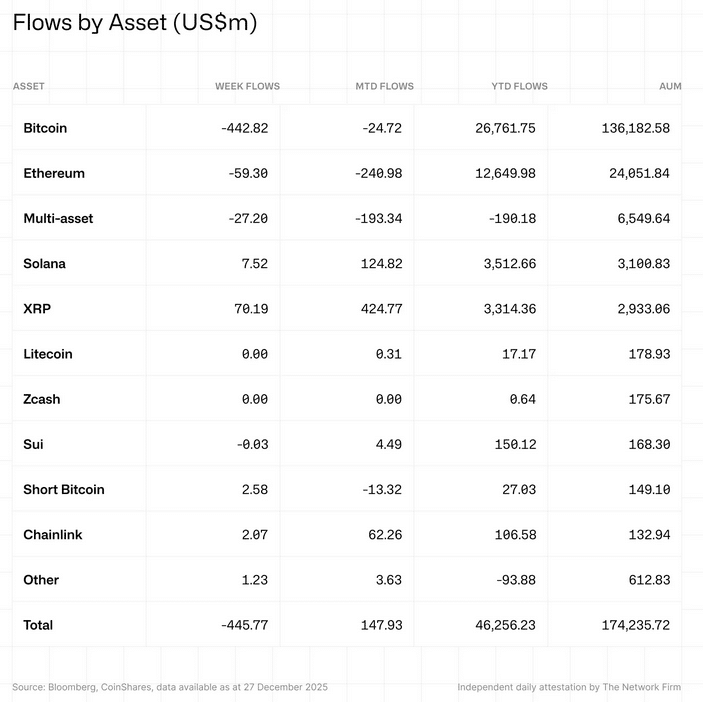Select the YTD FLOWS column header
The height and width of the screenshot is (702, 703).
519,87
